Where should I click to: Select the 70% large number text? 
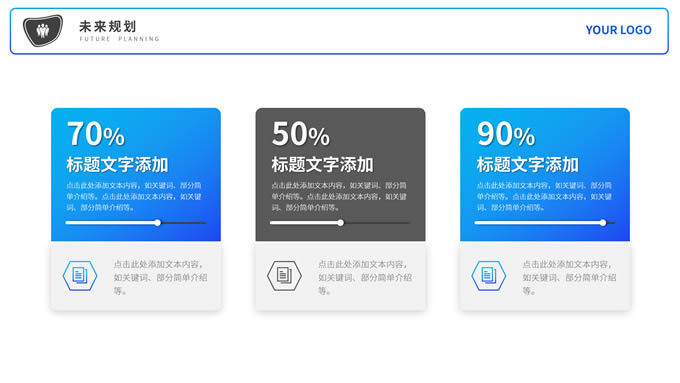point(96,134)
